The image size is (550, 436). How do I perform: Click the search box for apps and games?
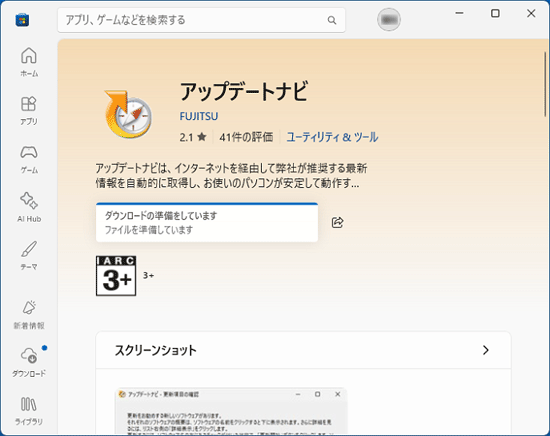201,20
